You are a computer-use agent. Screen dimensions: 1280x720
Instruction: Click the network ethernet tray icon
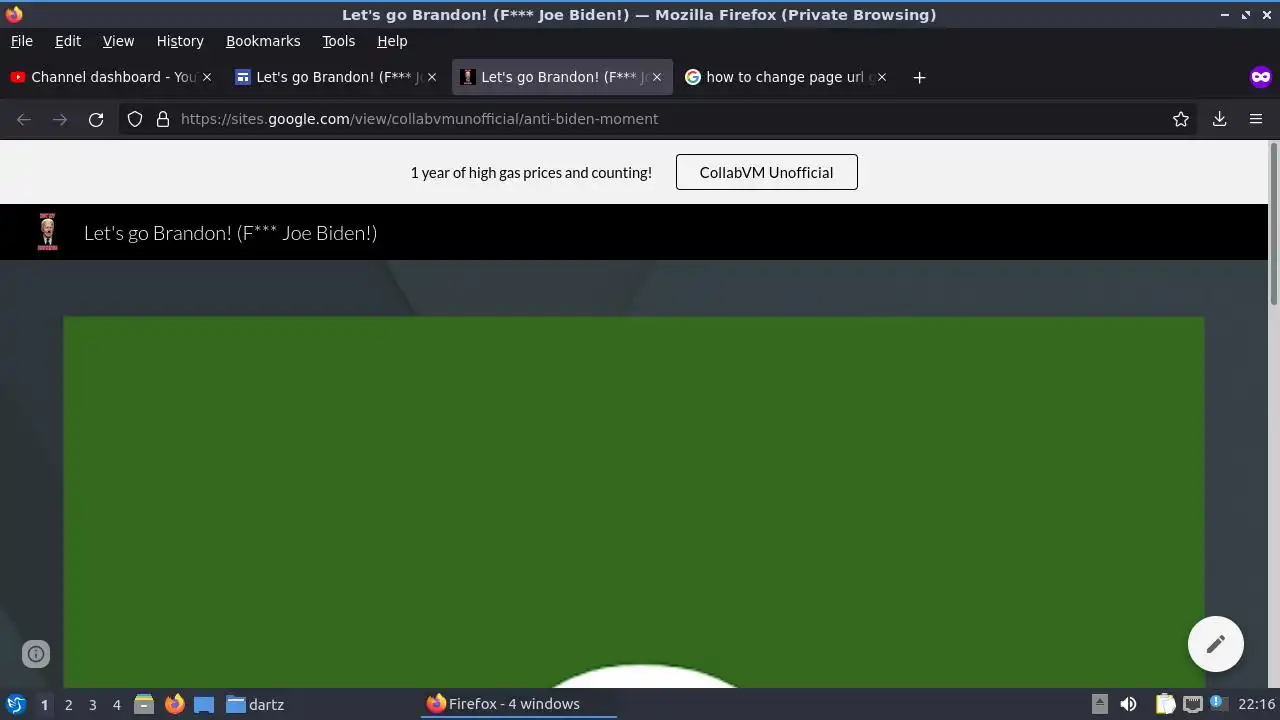[1192, 704]
